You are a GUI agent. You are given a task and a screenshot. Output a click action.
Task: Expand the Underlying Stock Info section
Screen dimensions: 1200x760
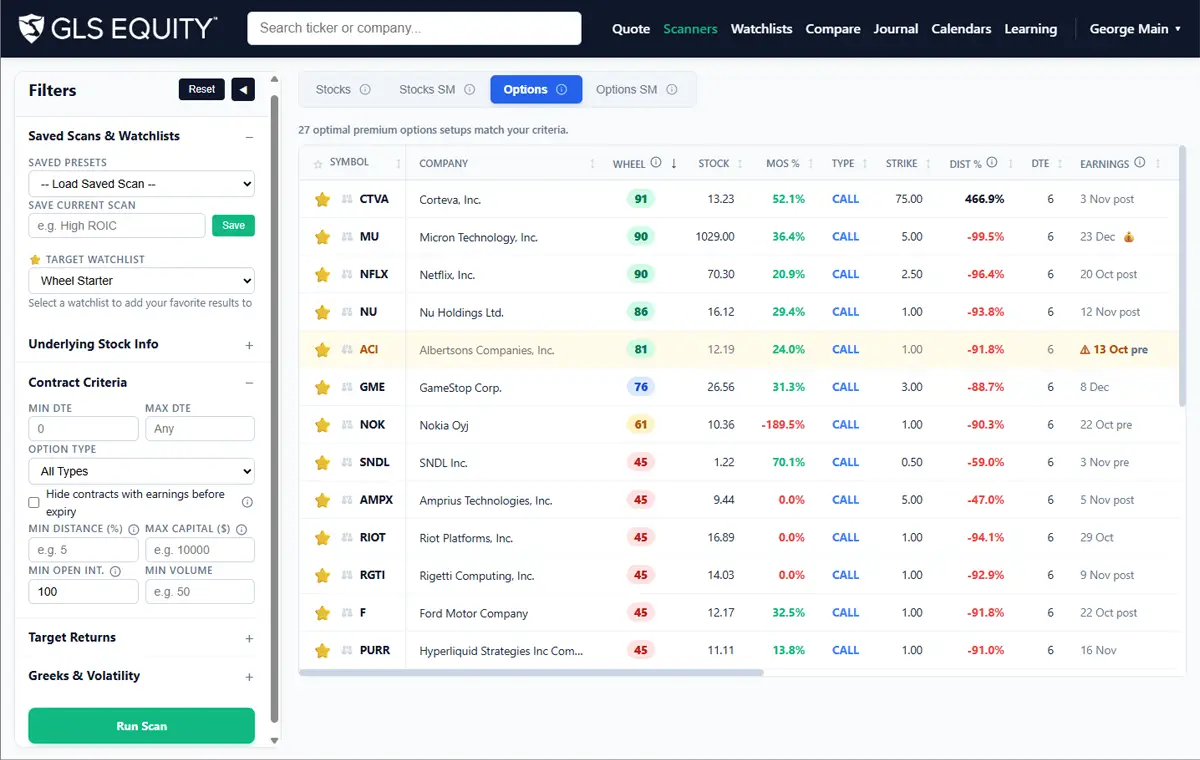pyautogui.click(x=249, y=345)
